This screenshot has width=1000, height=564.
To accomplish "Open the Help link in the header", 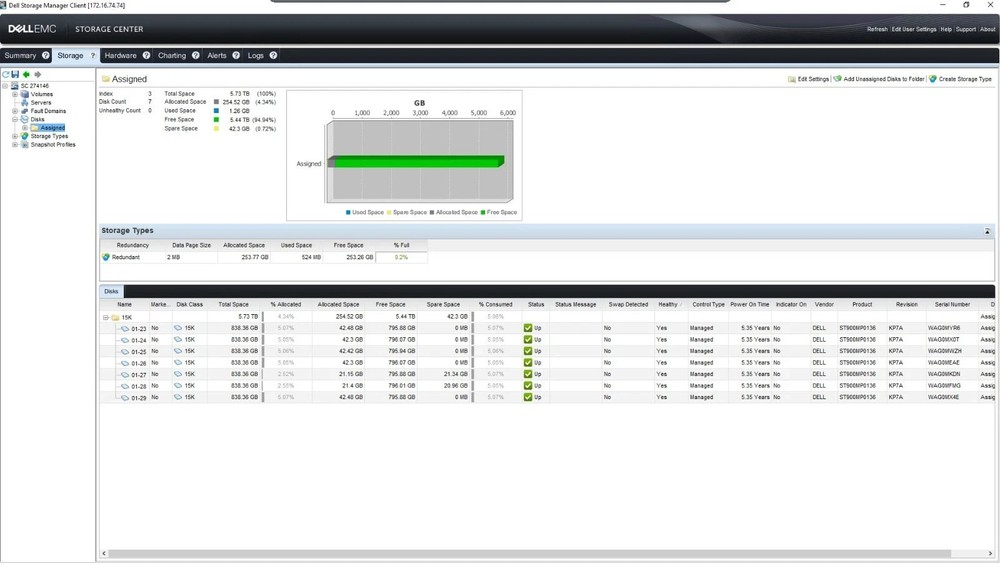I will 946,29.
